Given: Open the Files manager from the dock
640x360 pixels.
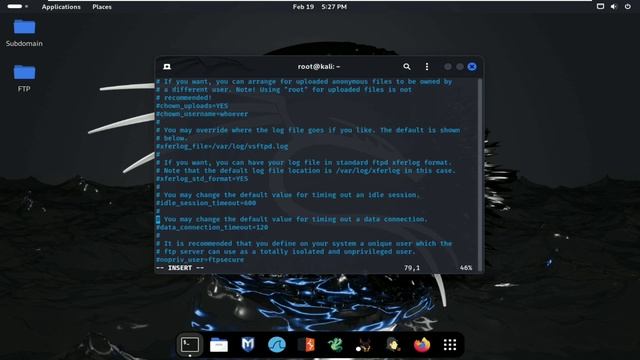Looking at the screenshot, I should click(x=219, y=345).
